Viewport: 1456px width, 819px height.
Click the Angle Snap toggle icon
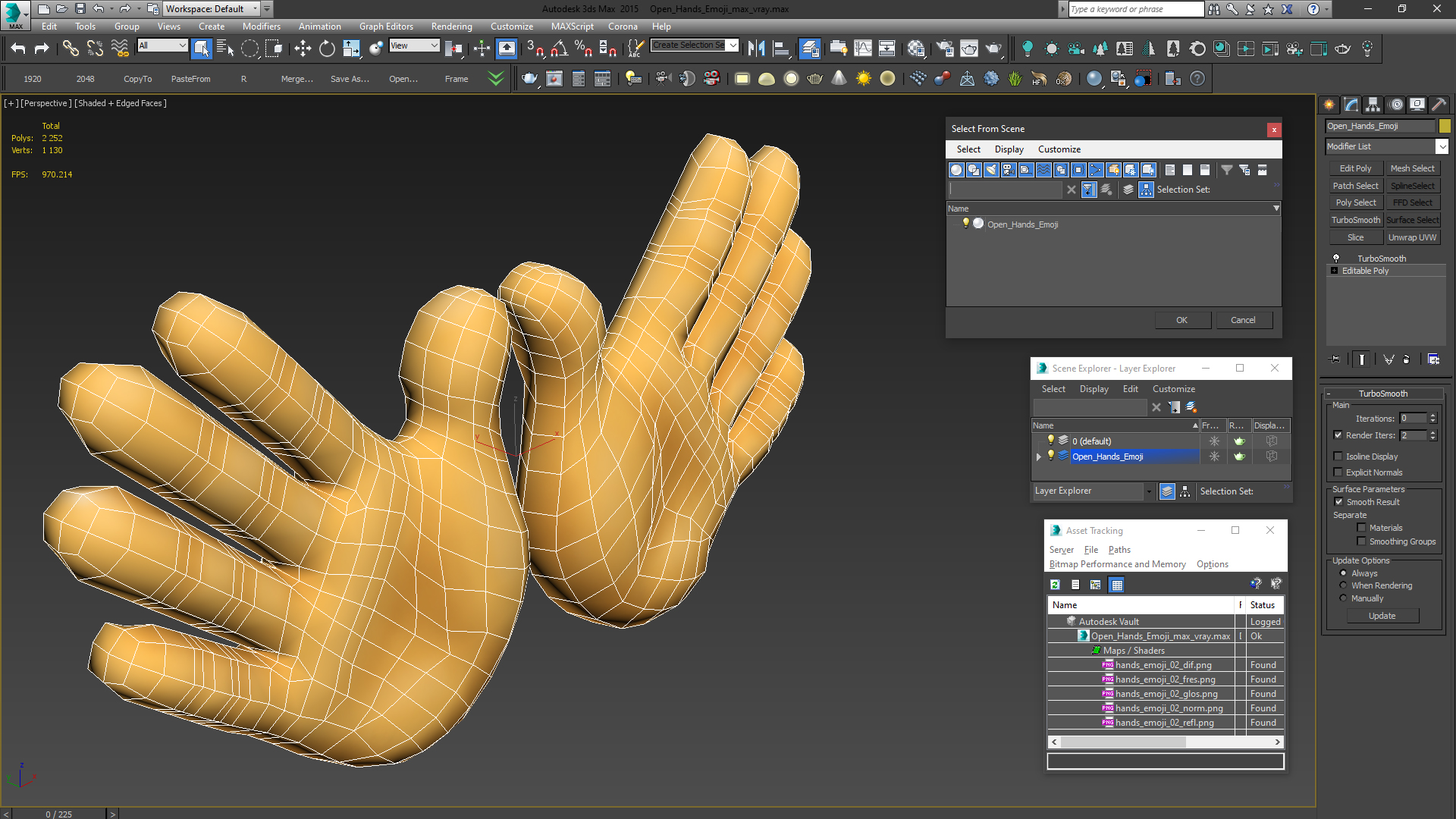coord(559,49)
